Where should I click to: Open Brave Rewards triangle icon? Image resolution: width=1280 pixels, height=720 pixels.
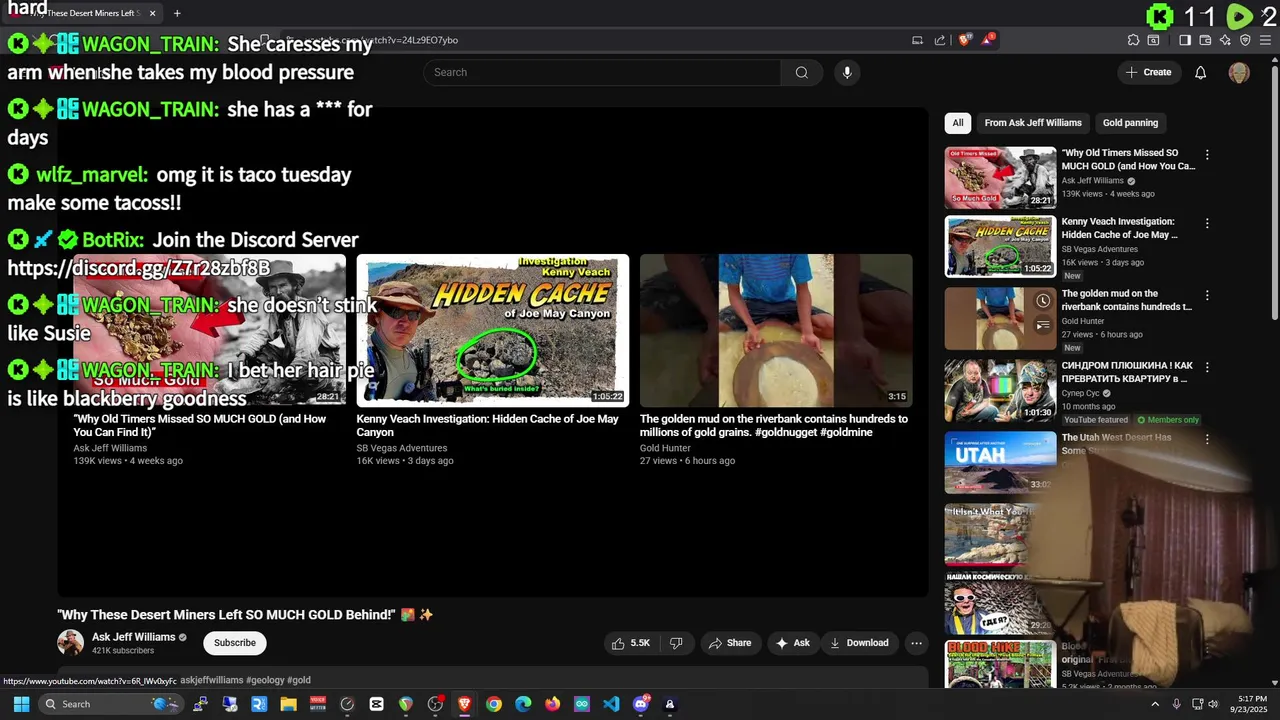(x=988, y=40)
